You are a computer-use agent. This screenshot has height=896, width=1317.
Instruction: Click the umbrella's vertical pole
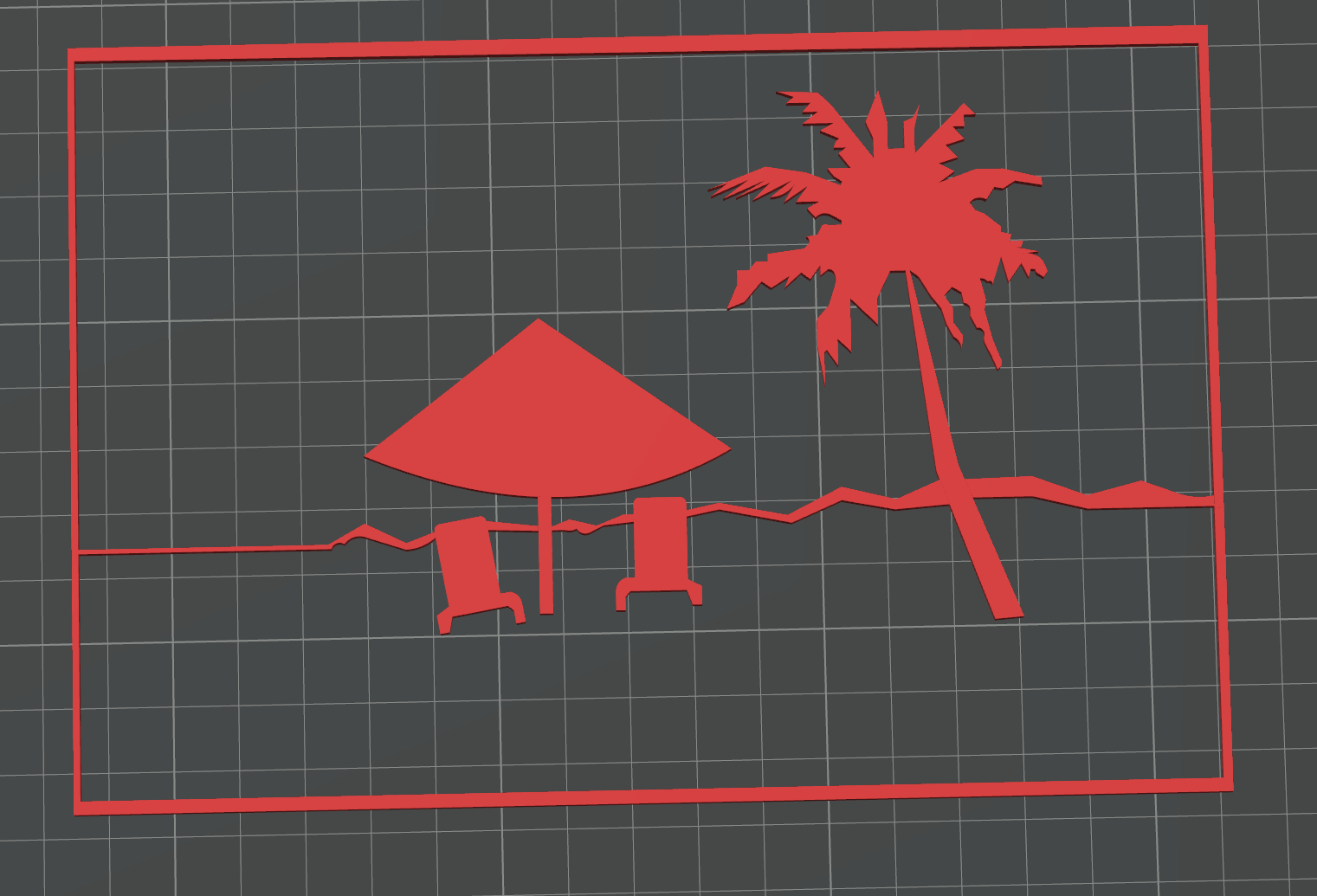[546, 563]
